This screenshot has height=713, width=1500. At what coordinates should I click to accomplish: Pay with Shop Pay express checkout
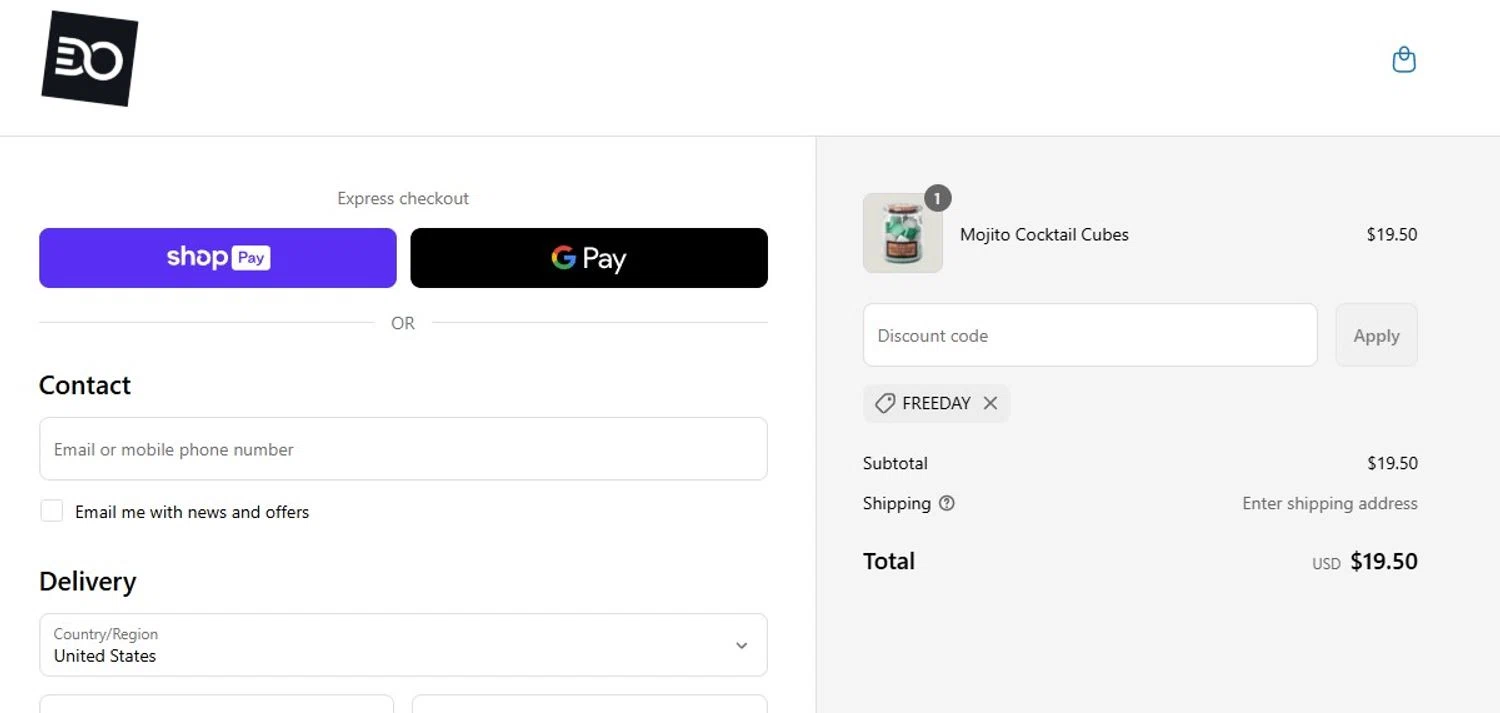point(218,258)
